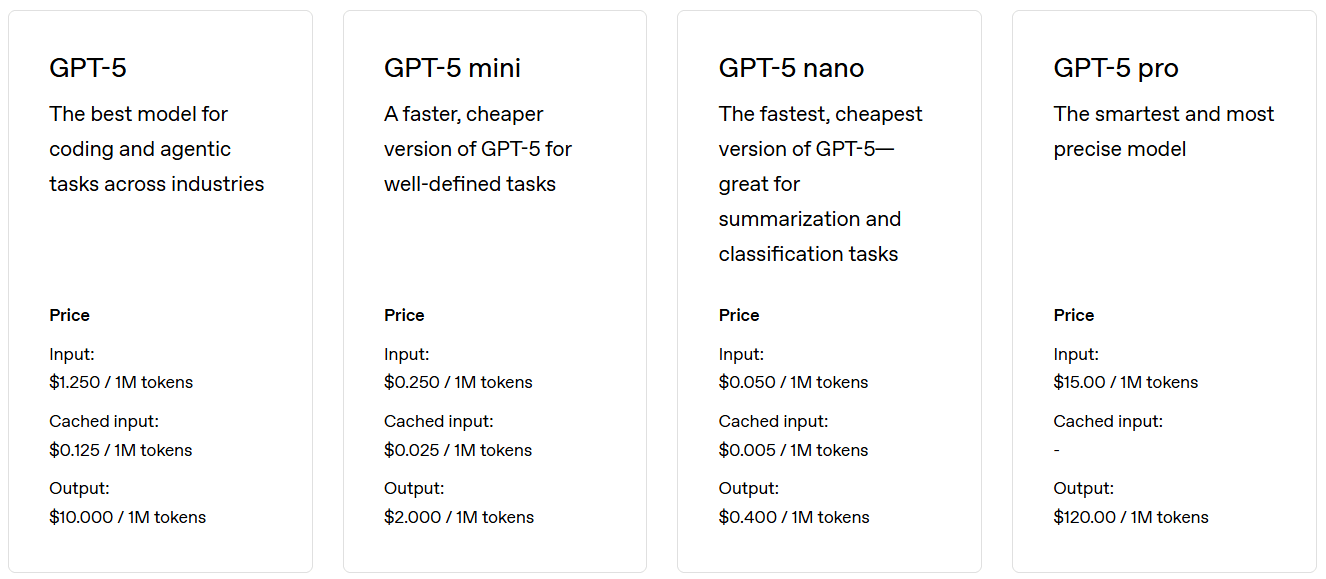This screenshot has height=579, width=1326.
Task: Click the GPT-5 input price $1.250
Action: [121, 382]
